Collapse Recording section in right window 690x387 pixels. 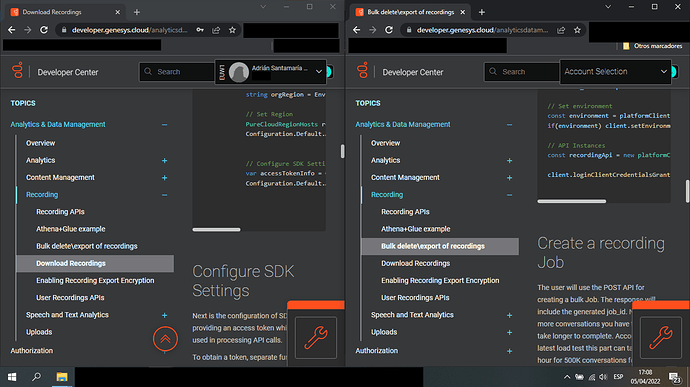509,195
